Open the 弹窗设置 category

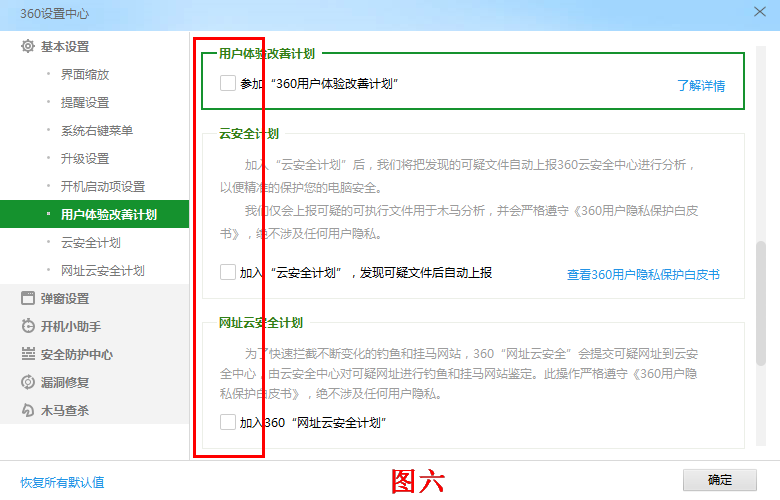coord(65,299)
